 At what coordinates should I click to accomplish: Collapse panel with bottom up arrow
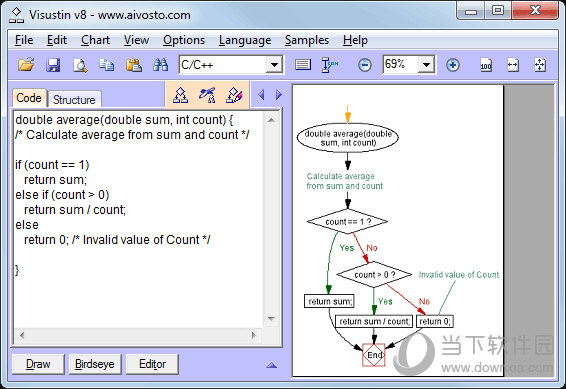click(x=271, y=365)
